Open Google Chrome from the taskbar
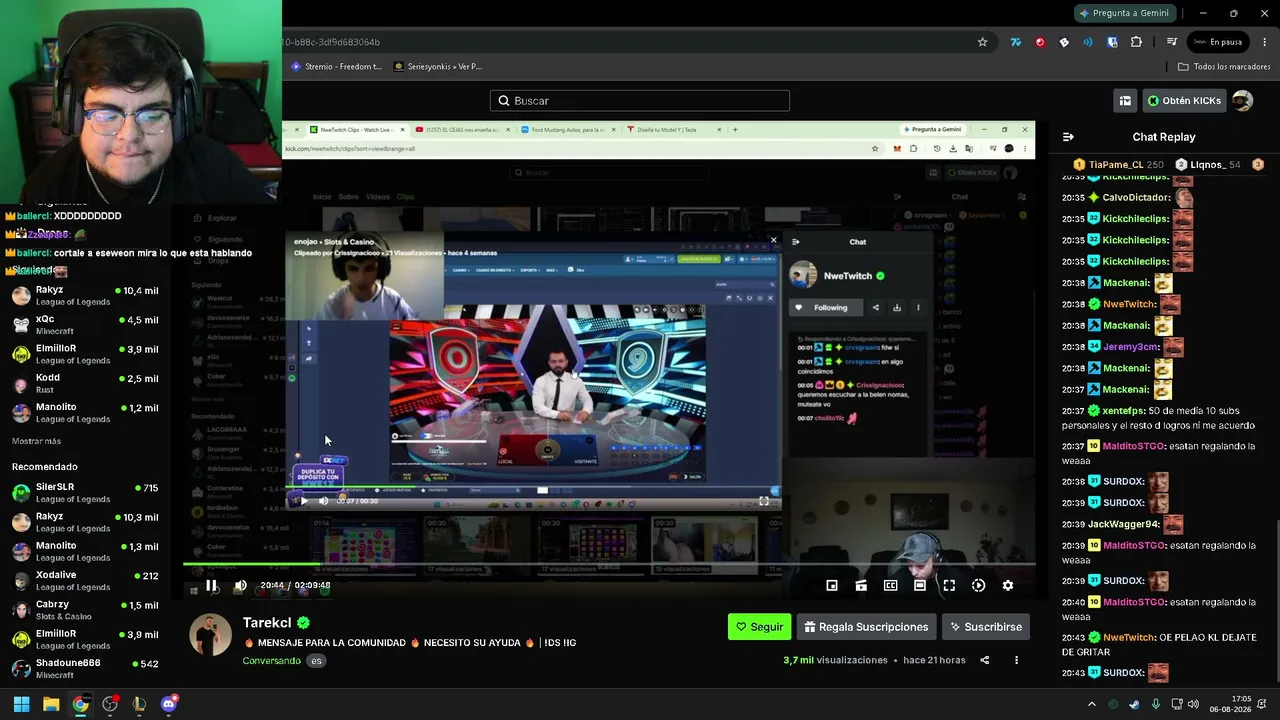The image size is (1280, 720). [x=80, y=704]
